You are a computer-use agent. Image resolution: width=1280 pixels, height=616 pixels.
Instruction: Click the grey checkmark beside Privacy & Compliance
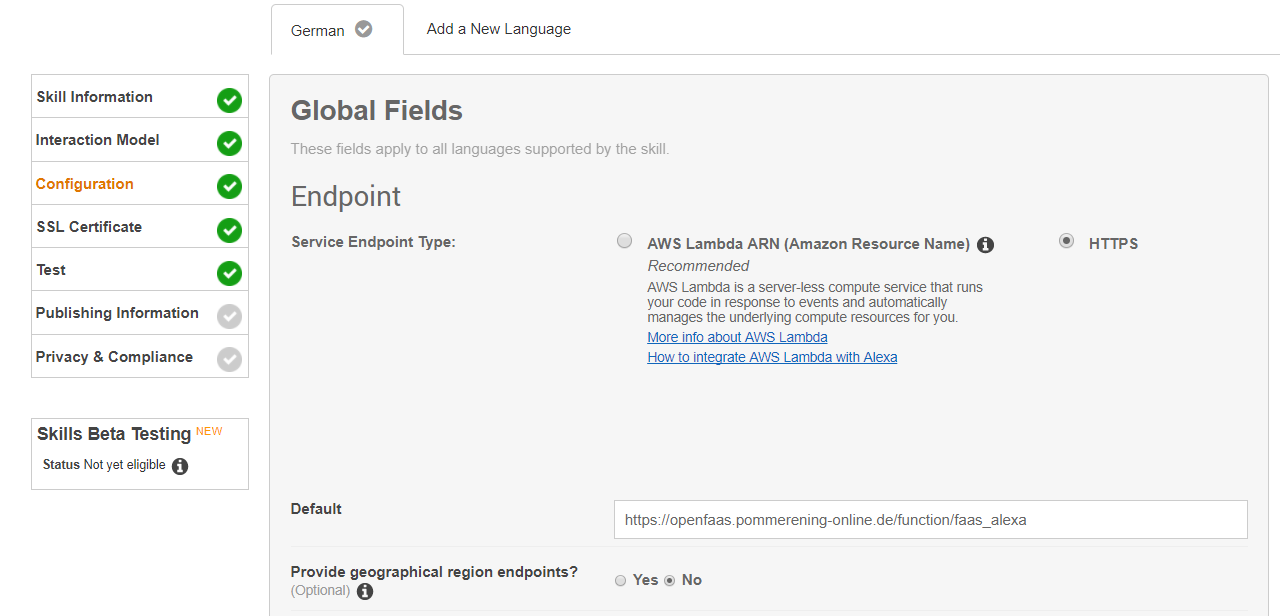pos(230,359)
